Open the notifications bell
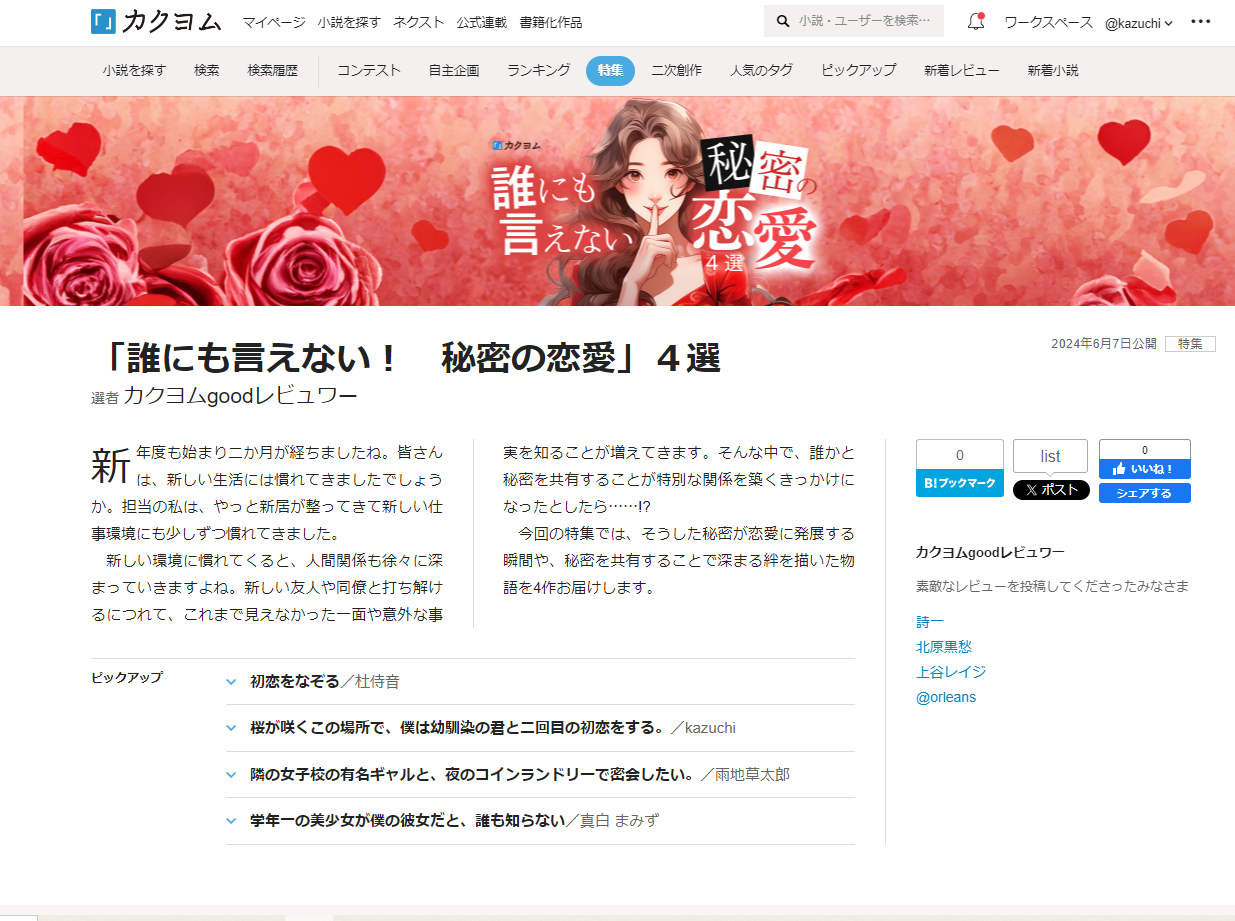The width and height of the screenshot is (1235, 921). pos(975,22)
